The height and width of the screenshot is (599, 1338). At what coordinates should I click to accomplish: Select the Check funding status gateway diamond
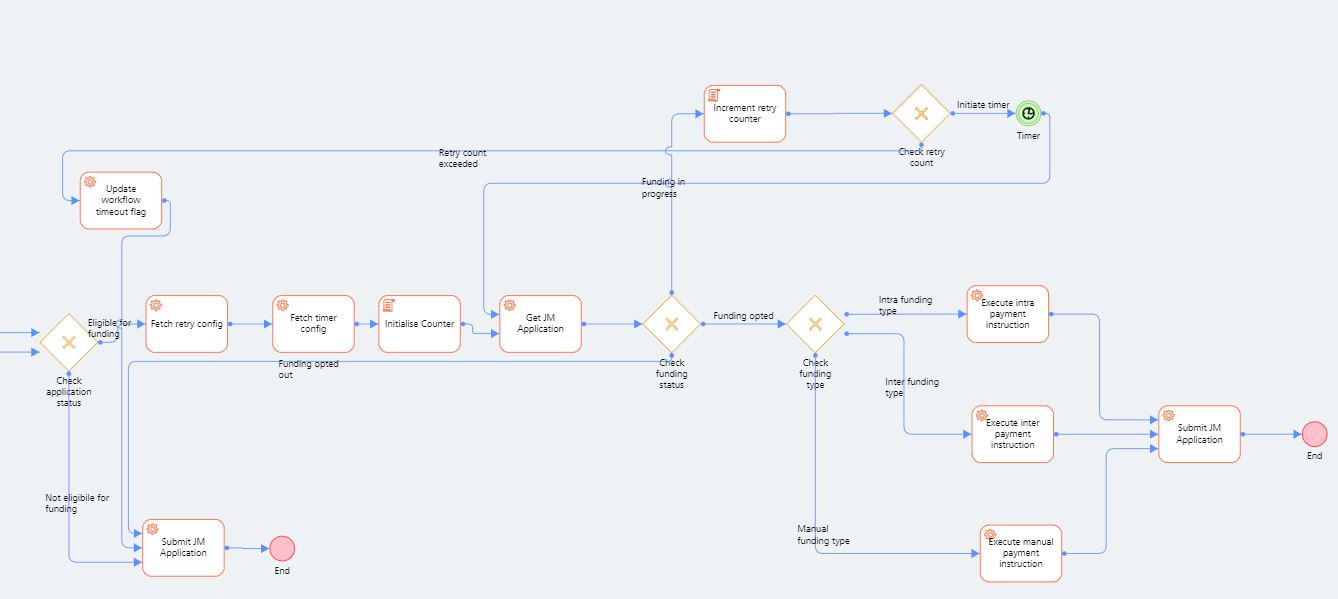[x=671, y=324]
